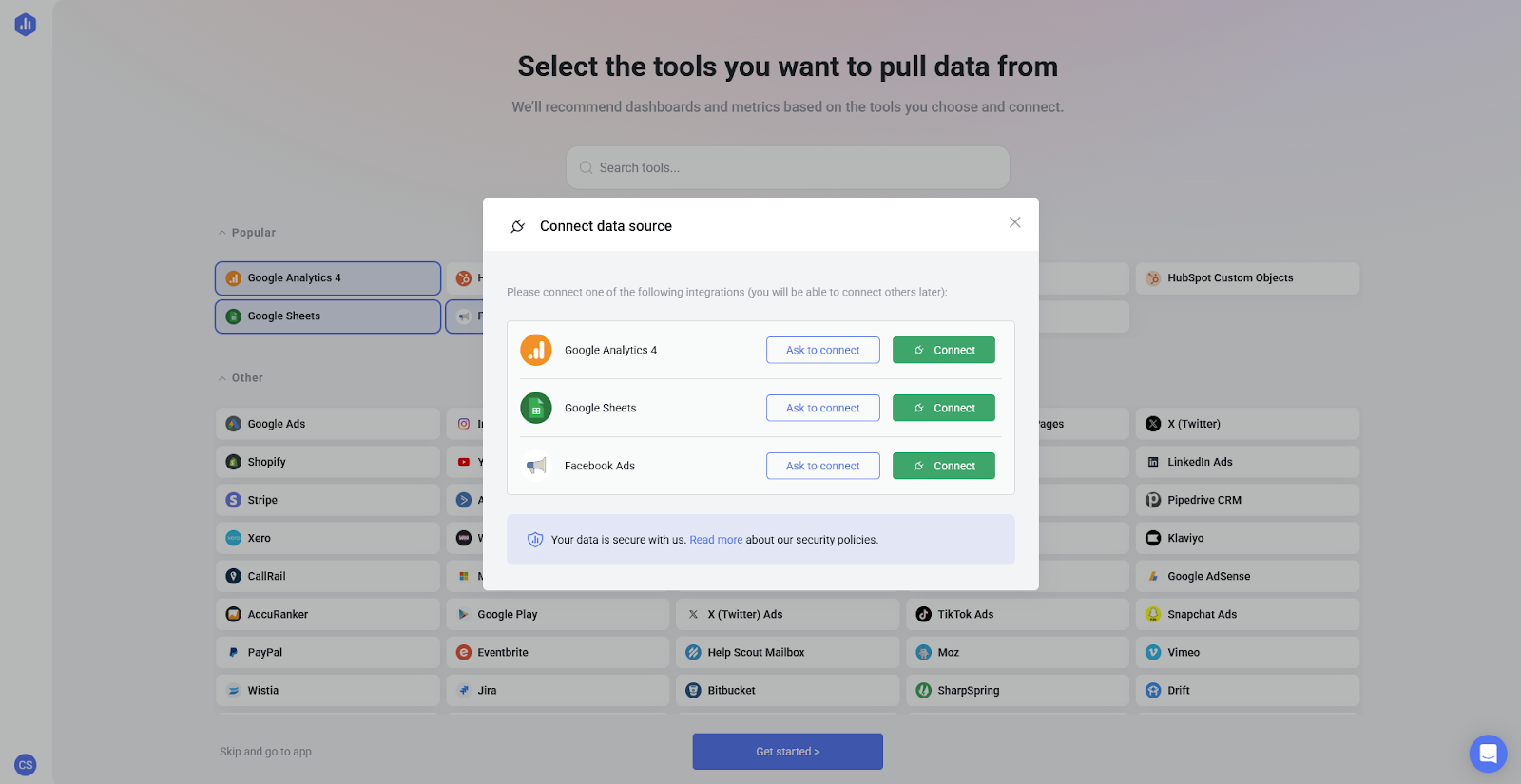Select the SharpSpring tool tile
1521x784 pixels.
1018,690
